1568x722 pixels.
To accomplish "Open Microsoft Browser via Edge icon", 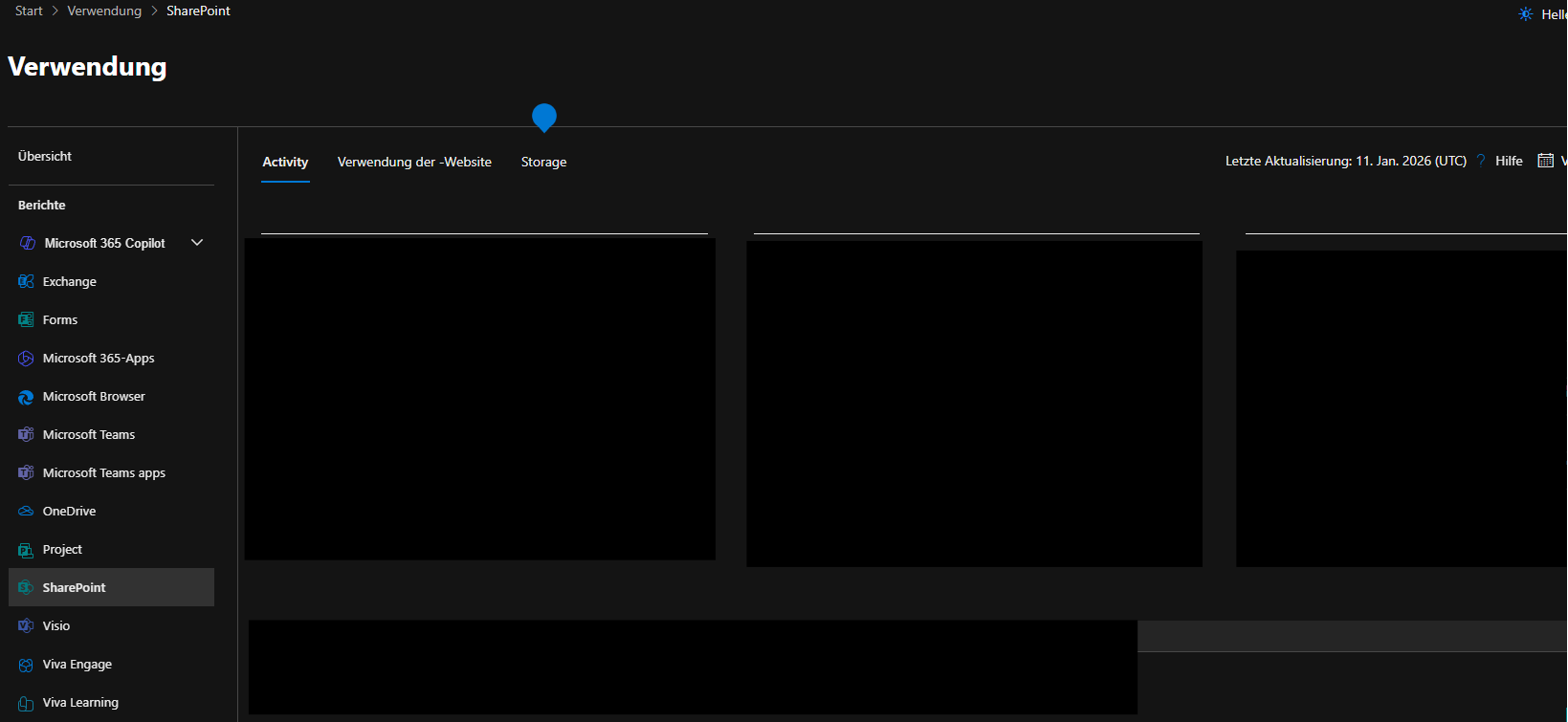I will pyautogui.click(x=26, y=396).
